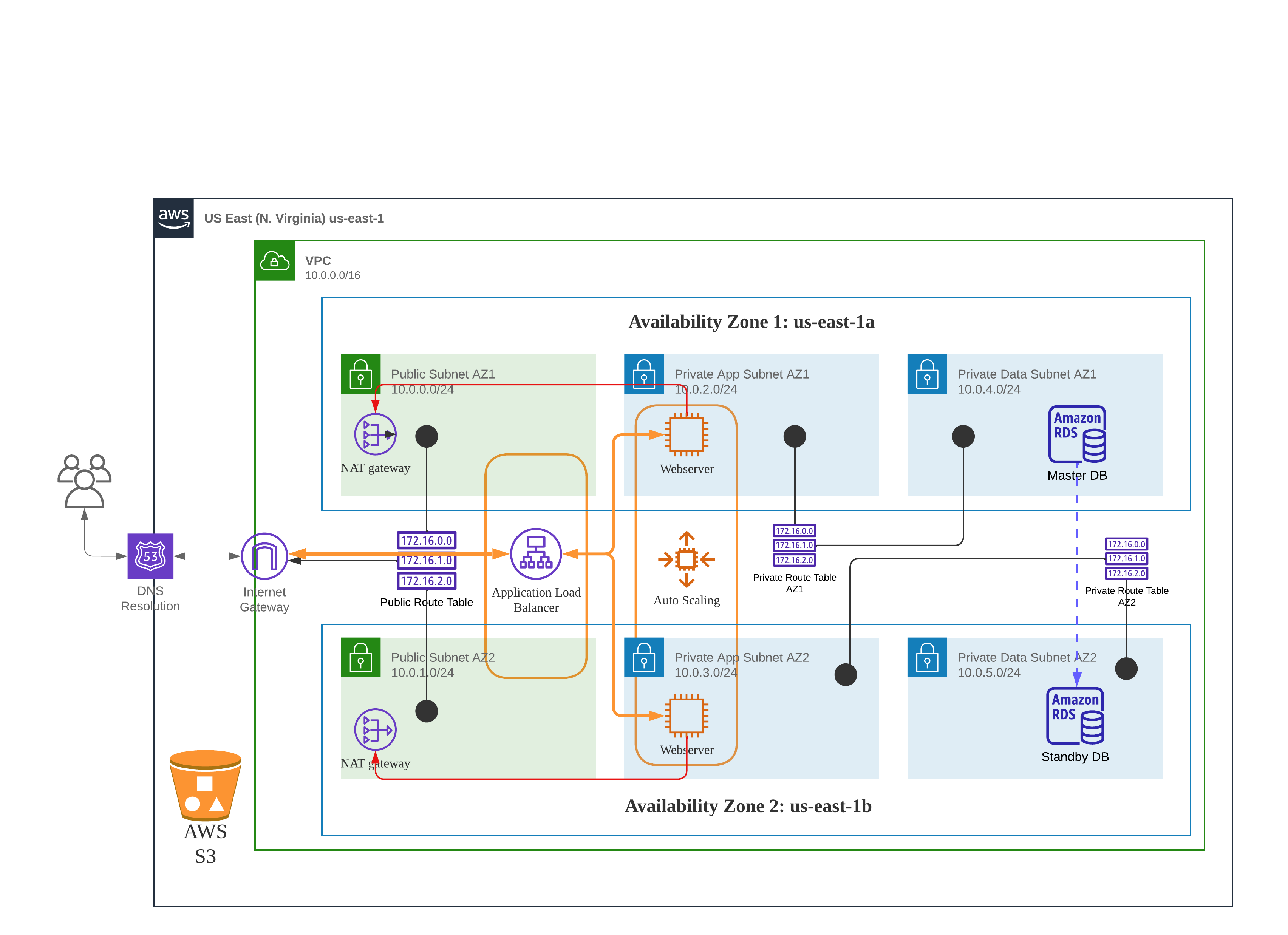The image size is (1288, 935).
Task: Click the Private Data Subnet AZ1 lock icon
Action: pos(927,374)
